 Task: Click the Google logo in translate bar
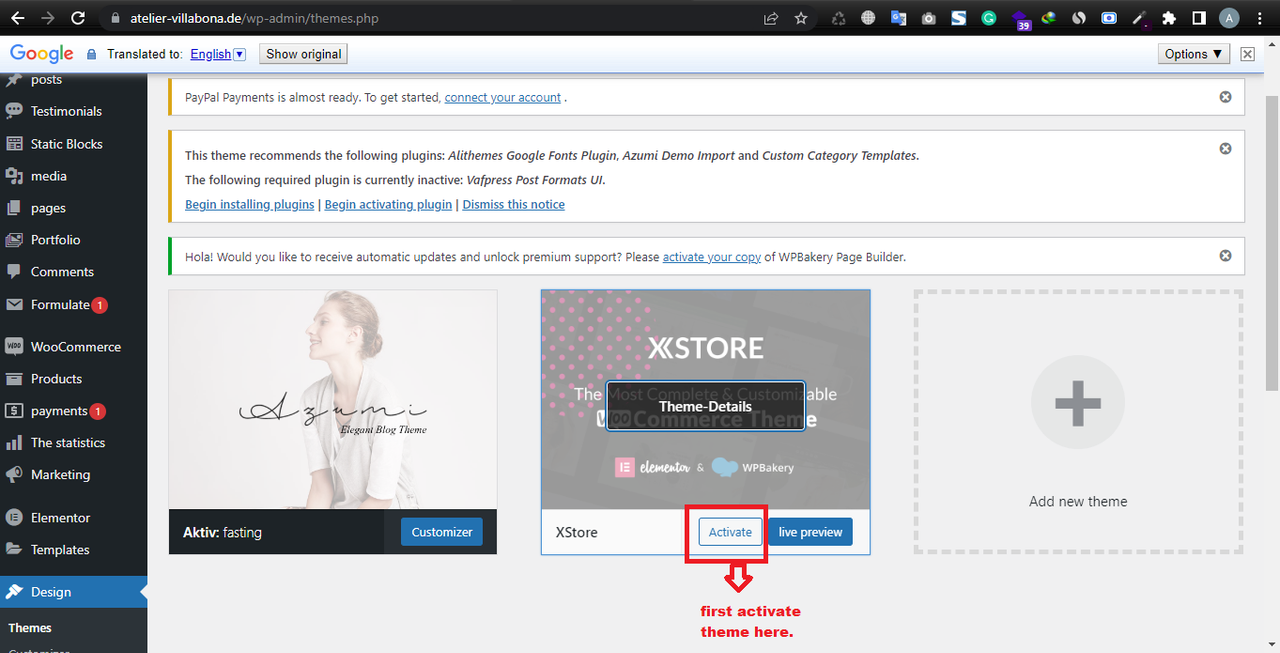point(42,54)
